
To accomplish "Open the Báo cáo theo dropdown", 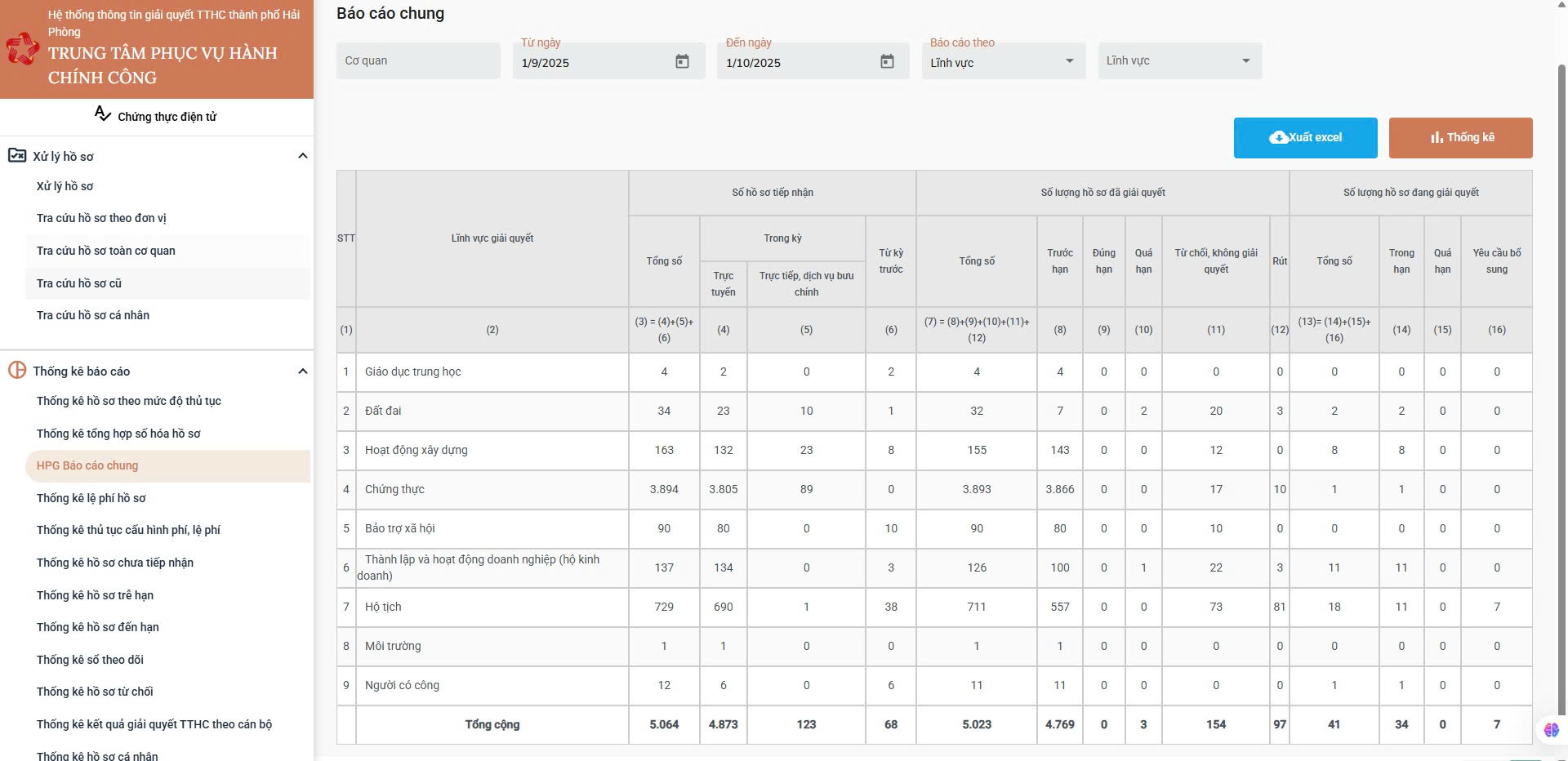I will click(1003, 61).
